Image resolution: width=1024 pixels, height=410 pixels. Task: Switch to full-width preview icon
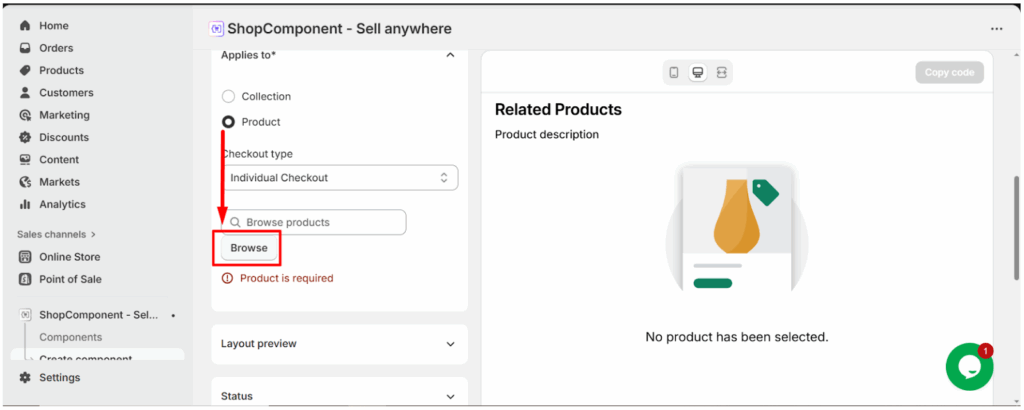[721, 73]
